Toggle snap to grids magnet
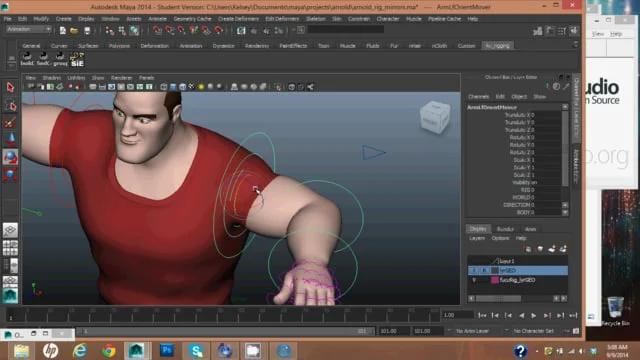The height and width of the screenshot is (360, 640). click(x=157, y=30)
